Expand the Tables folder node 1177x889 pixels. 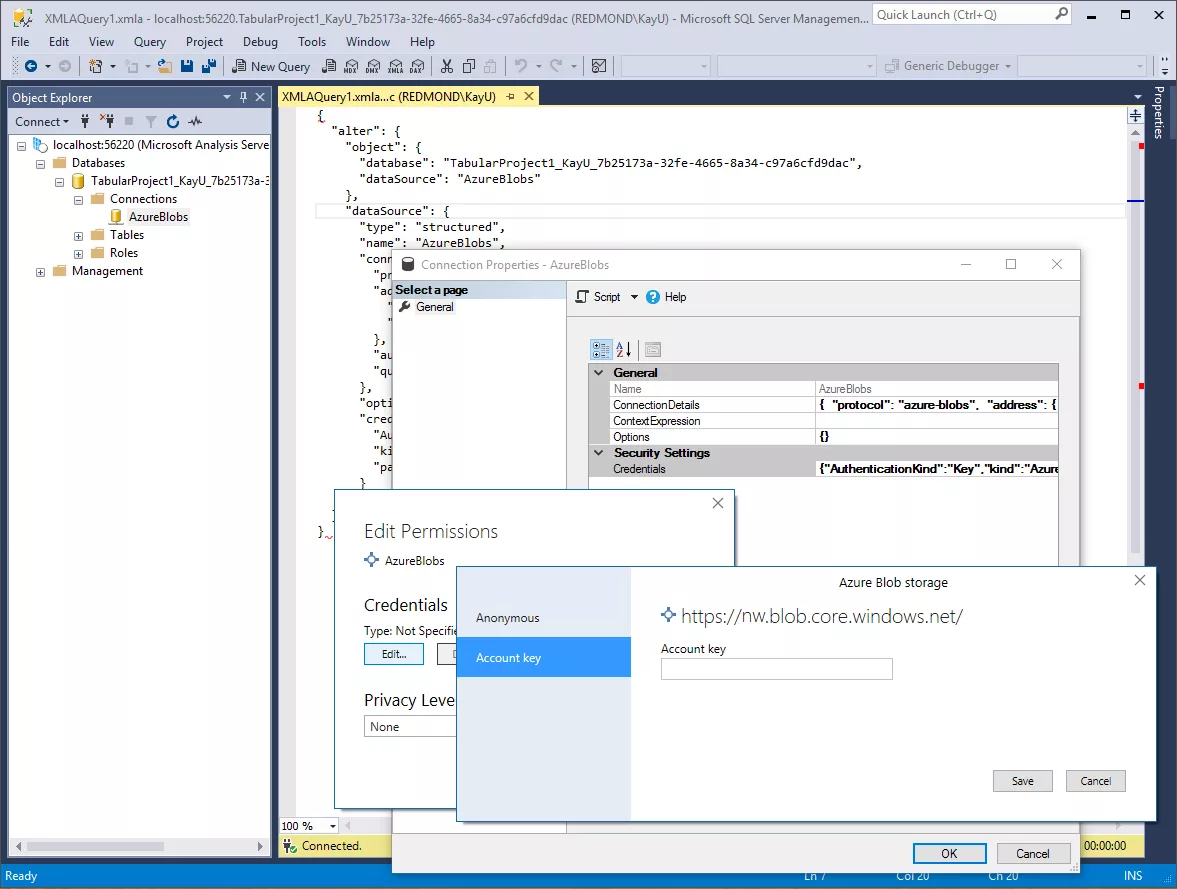pos(78,236)
